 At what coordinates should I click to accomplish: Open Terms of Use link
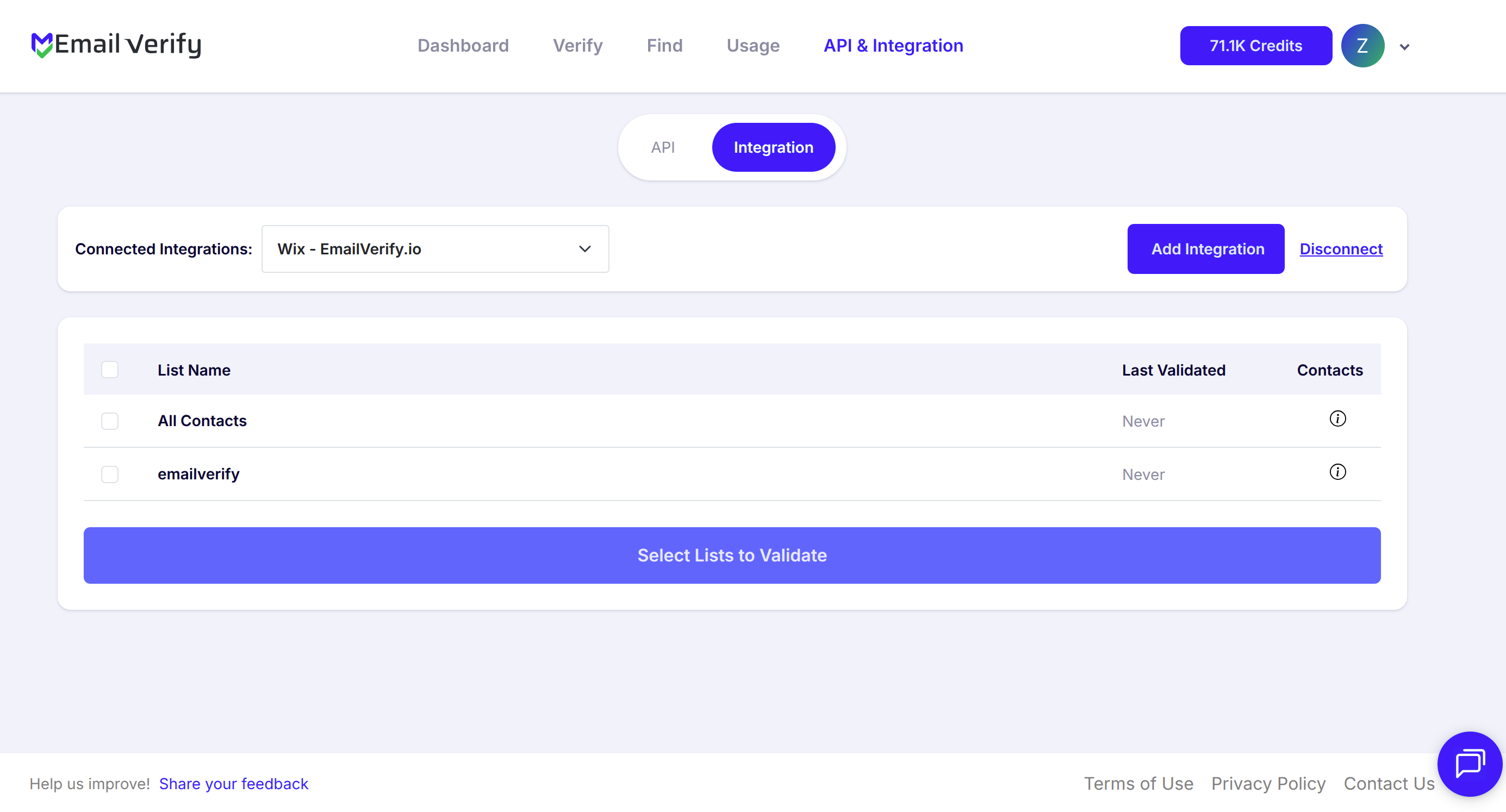pos(1138,783)
